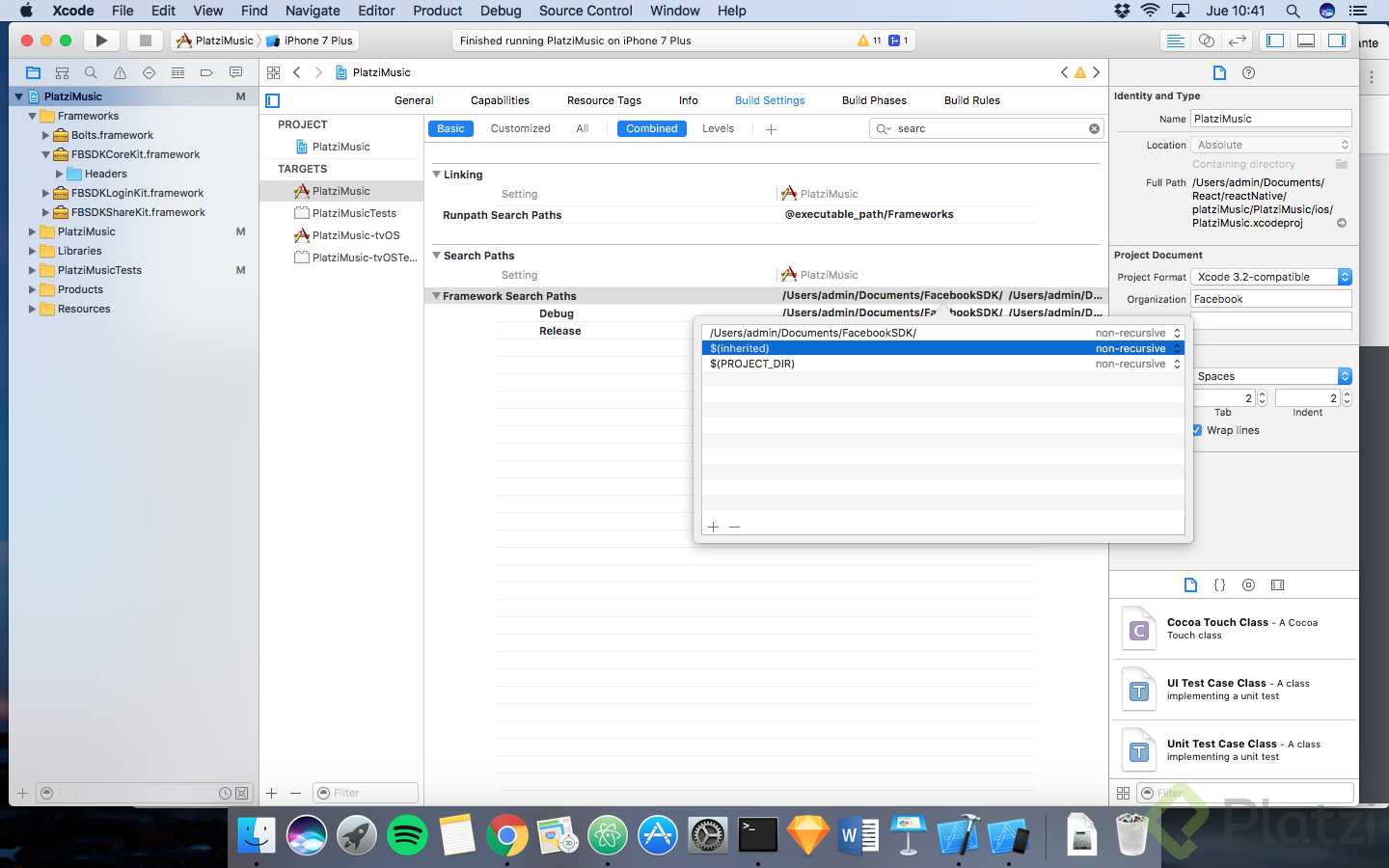The height and width of the screenshot is (868, 1389).
Task: Collapse the Frameworks group
Action: click(32, 116)
